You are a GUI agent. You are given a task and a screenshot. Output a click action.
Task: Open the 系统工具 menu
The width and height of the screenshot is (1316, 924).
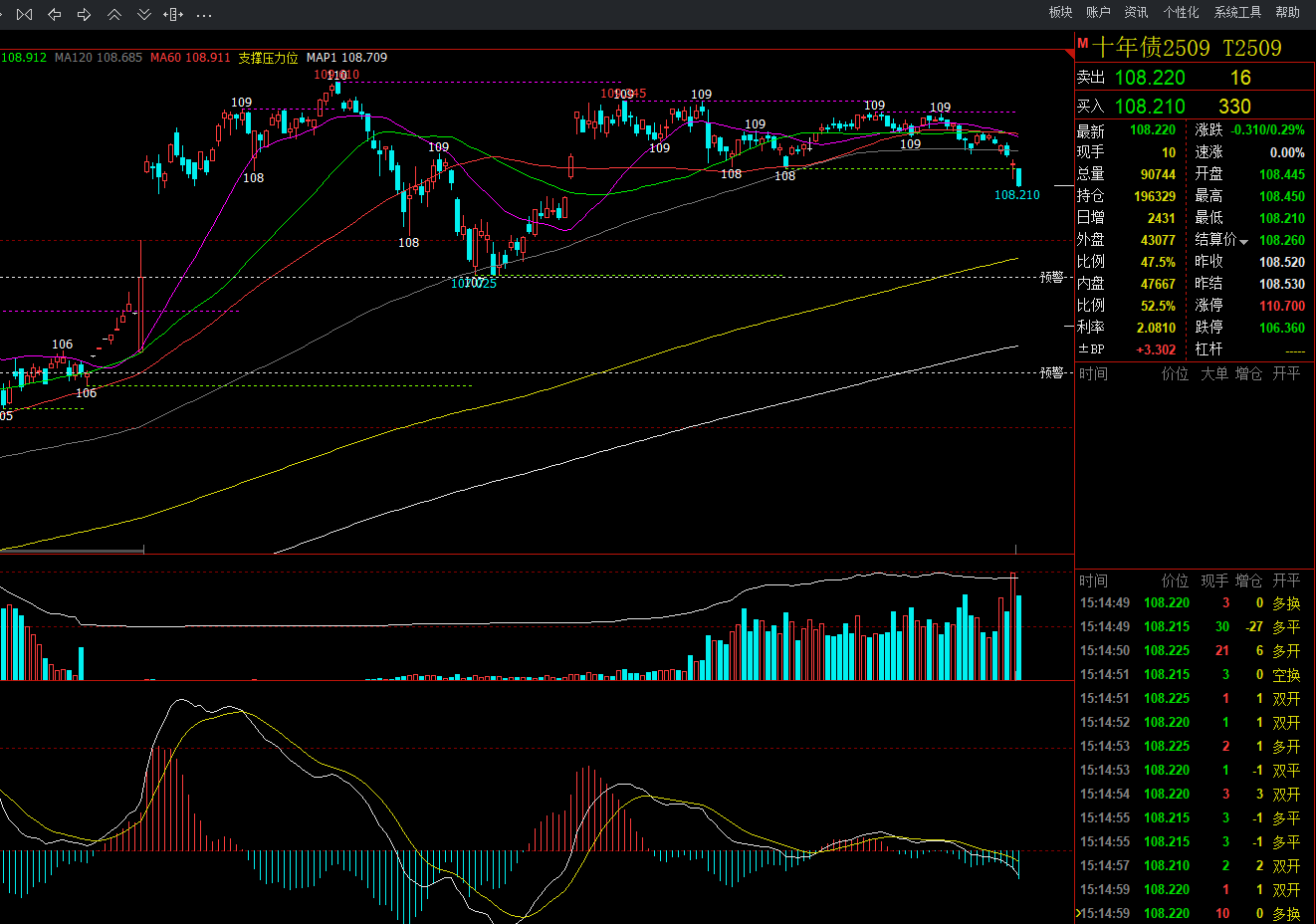click(1237, 12)
